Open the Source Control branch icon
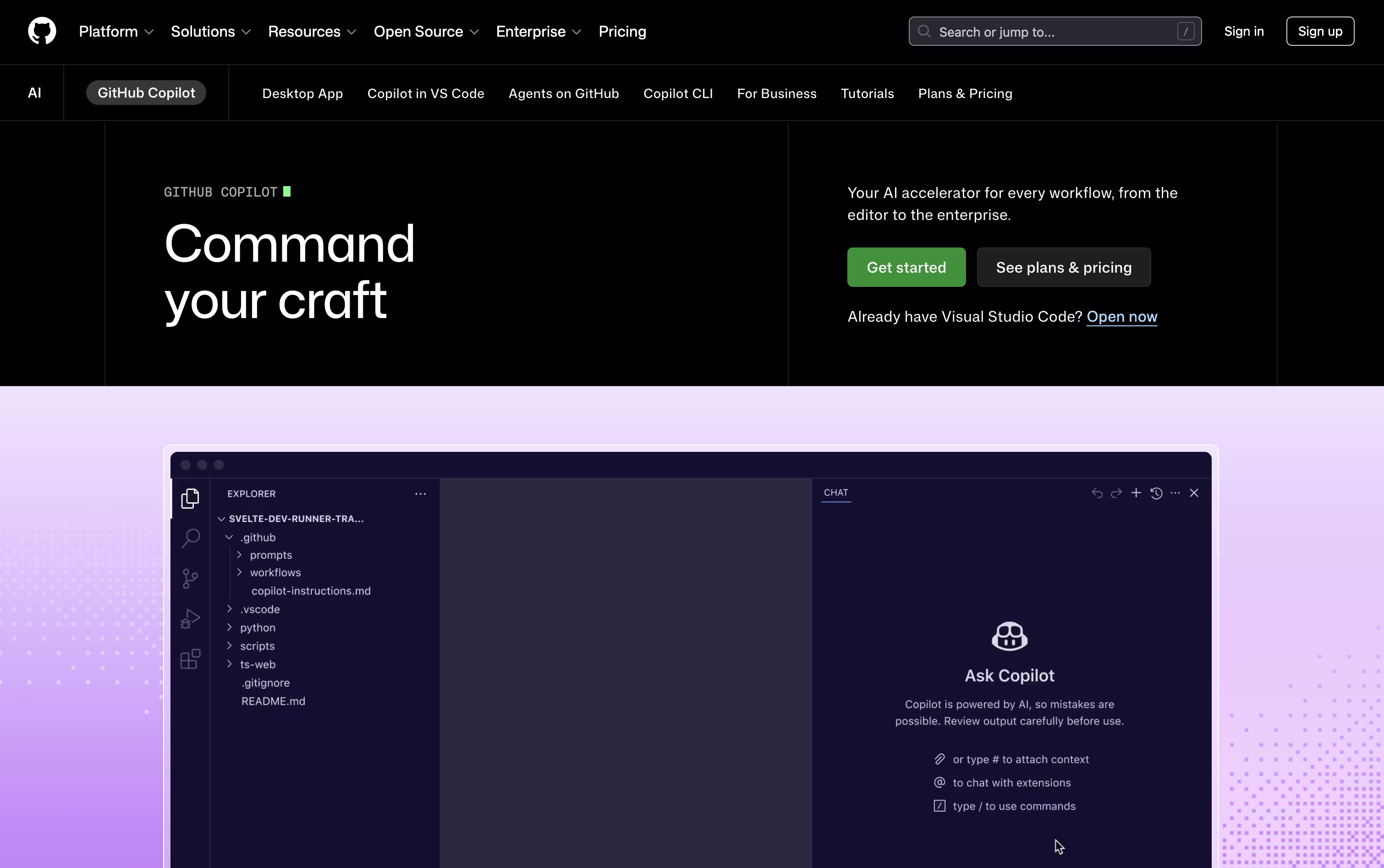 coord(190,579)
